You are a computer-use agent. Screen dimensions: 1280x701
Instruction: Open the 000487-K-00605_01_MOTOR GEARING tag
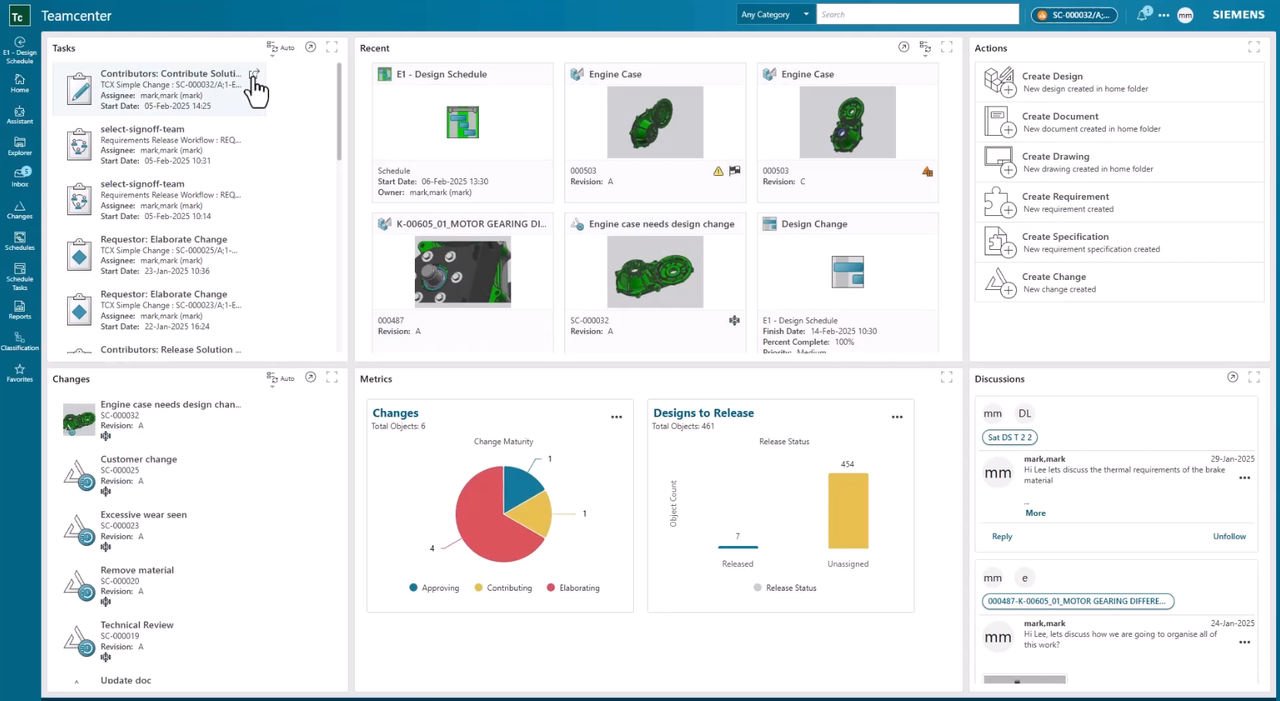click(x=1077, y=601)
